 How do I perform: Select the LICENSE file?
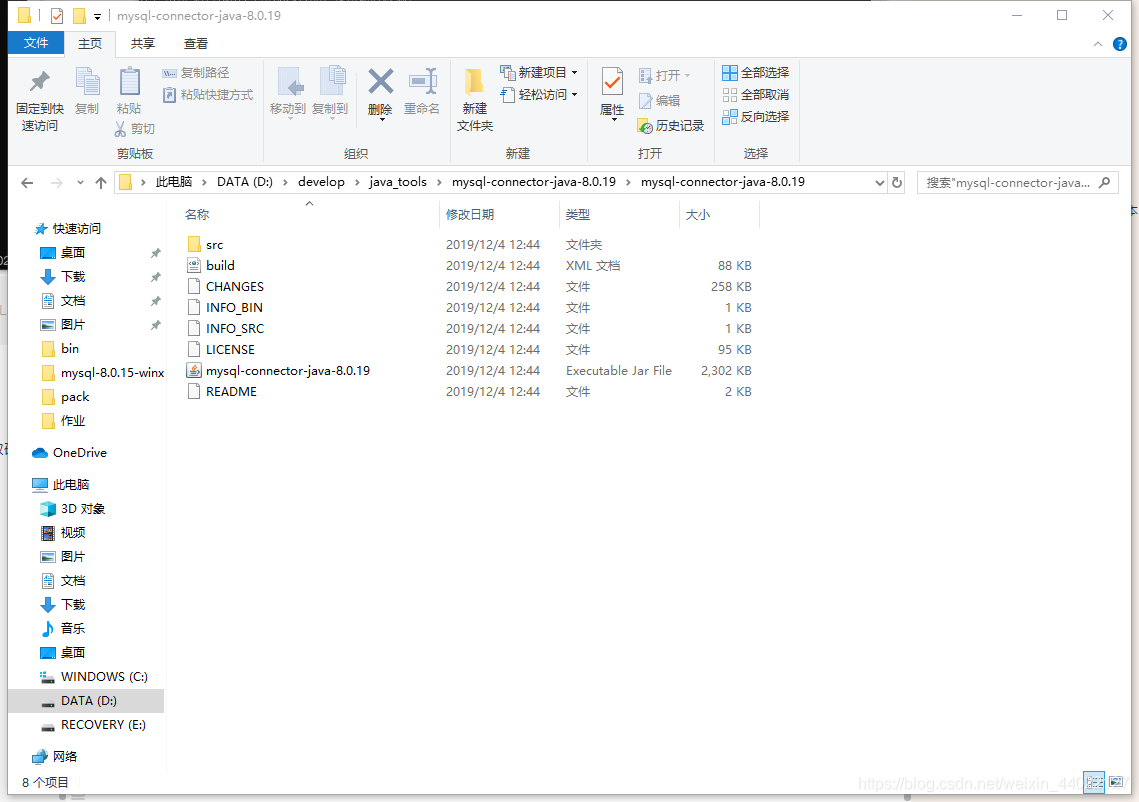tap(230, 350)
